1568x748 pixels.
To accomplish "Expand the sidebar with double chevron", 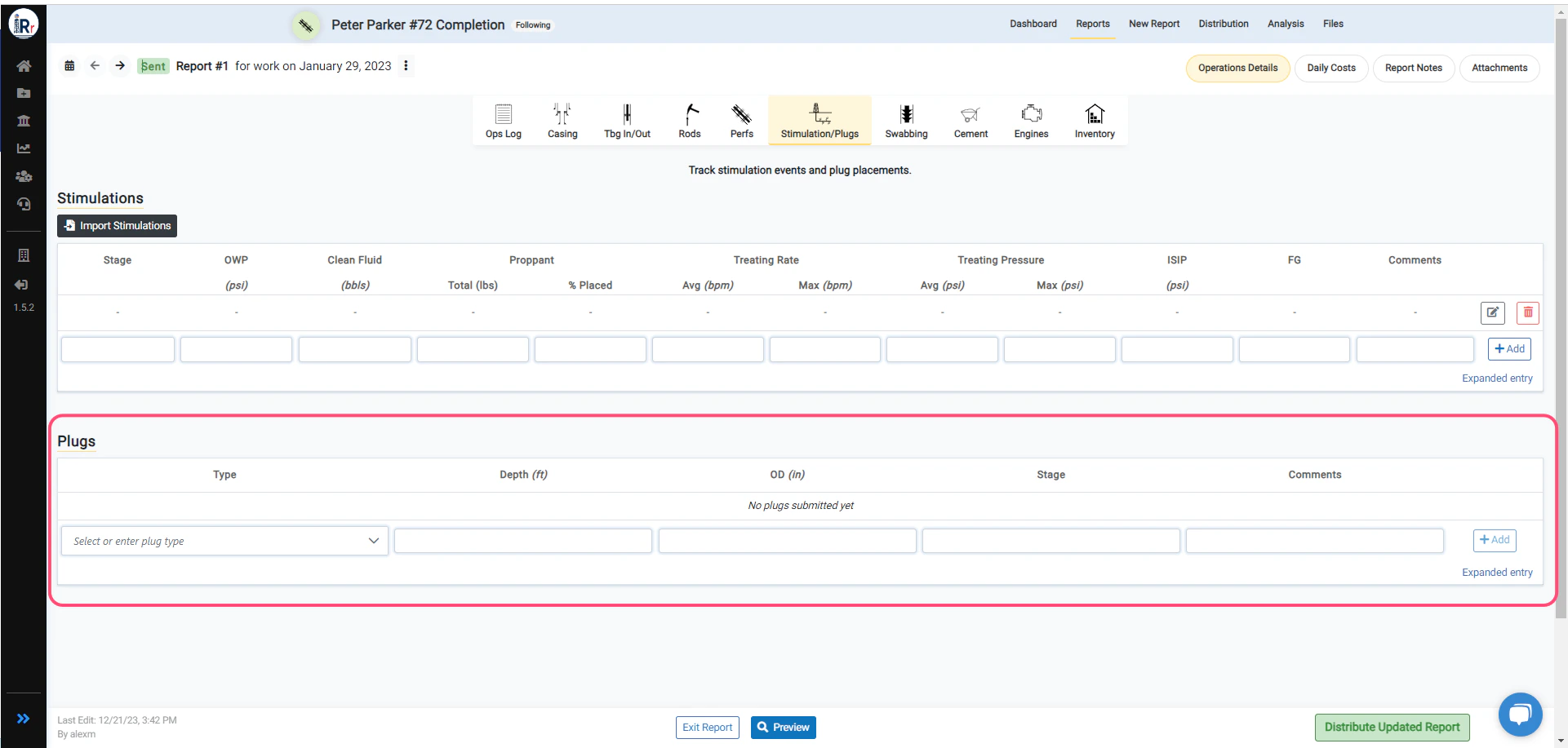I will click(24, 719).
